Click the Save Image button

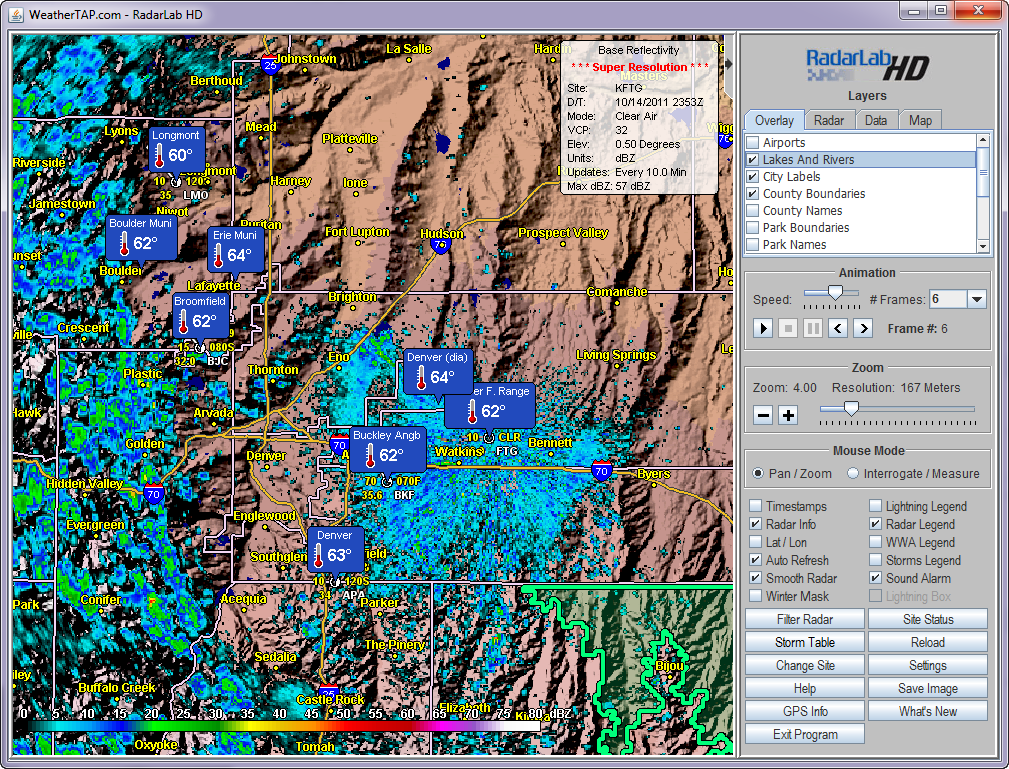928,689
